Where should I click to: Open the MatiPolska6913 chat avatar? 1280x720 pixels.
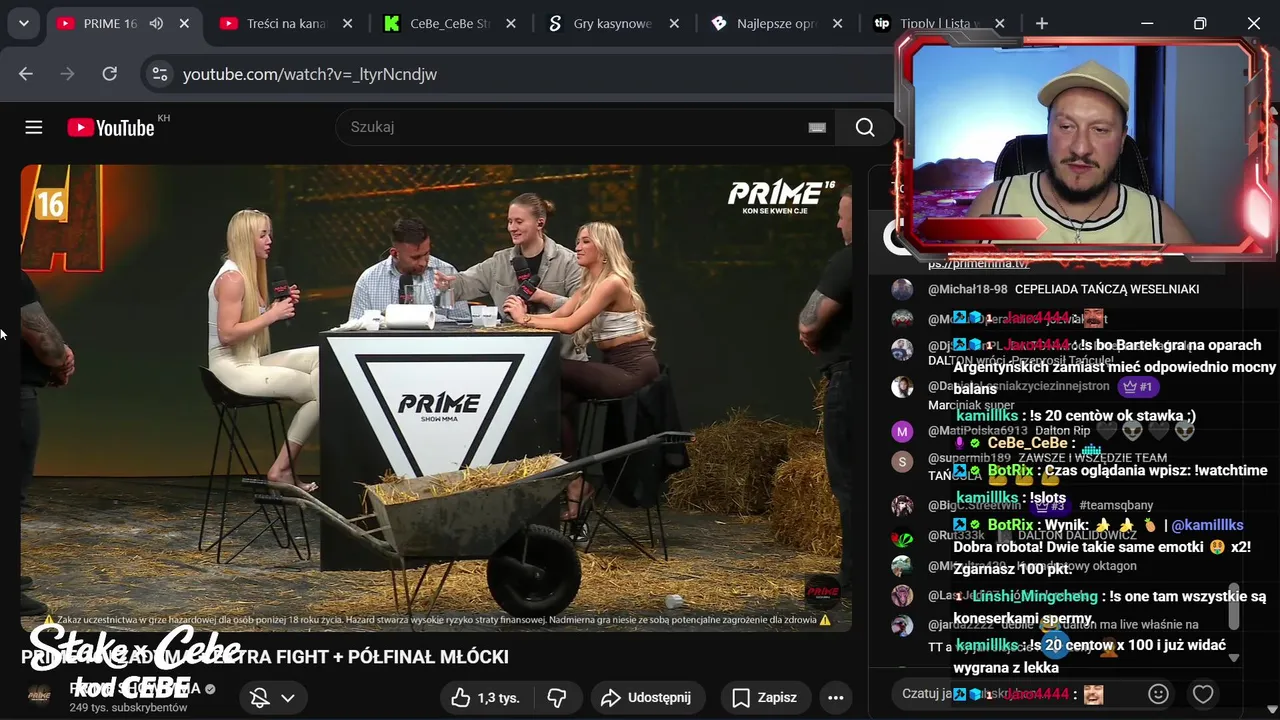coord(903,432)
